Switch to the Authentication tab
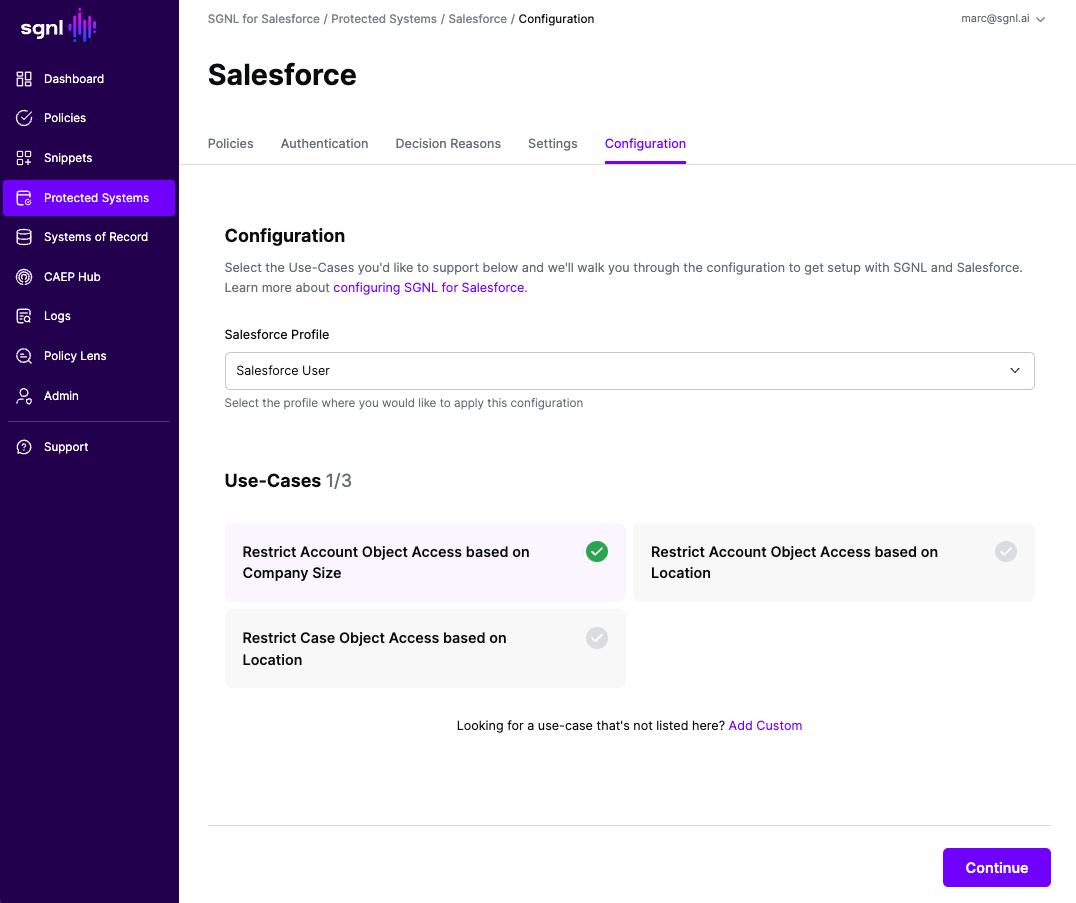The image size is (1076, 903). coord(325,143)
